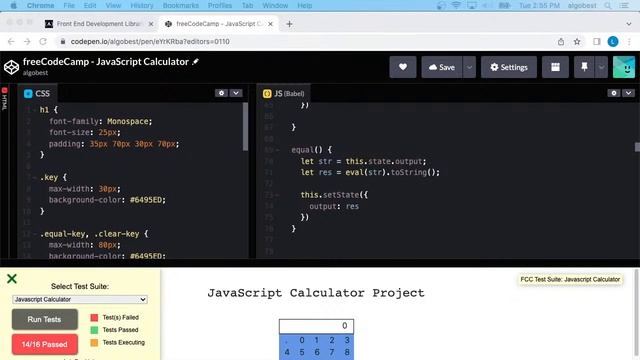Image resolution: width=640 pixels, height=360 pixels.
Task: Close the freeCodeCamp JavaScript Calculator tab
Action: tap(270, 24)
